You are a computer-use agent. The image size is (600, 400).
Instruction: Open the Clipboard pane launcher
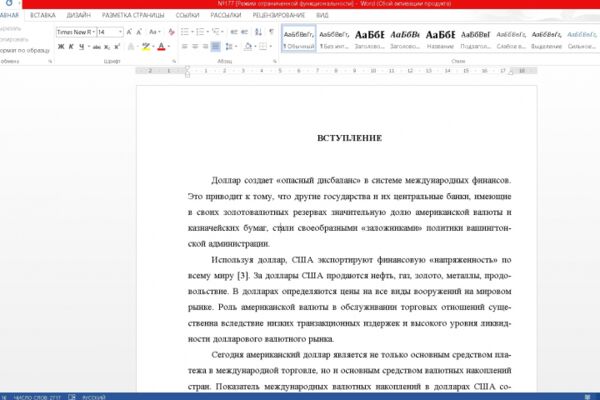coord(50,61)
